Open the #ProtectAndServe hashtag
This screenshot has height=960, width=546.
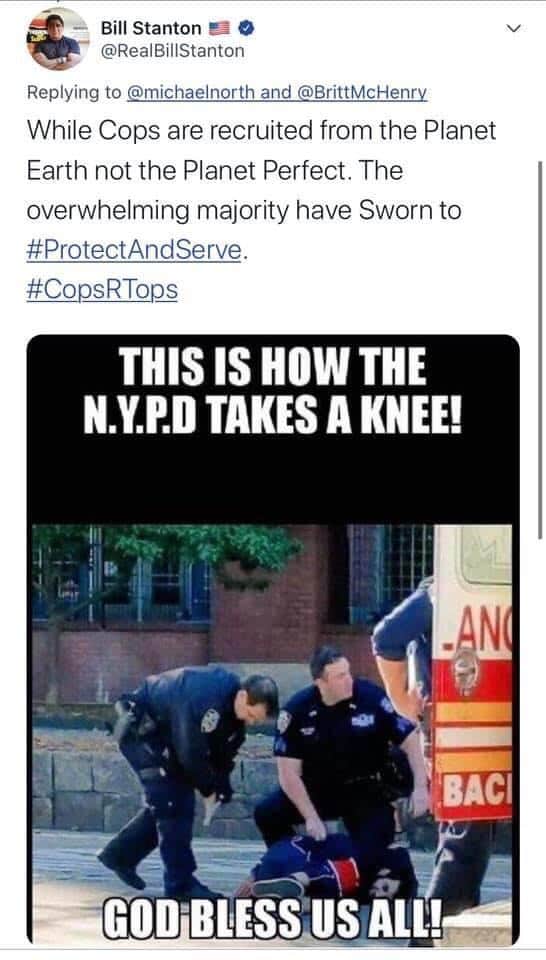(134, 250)
